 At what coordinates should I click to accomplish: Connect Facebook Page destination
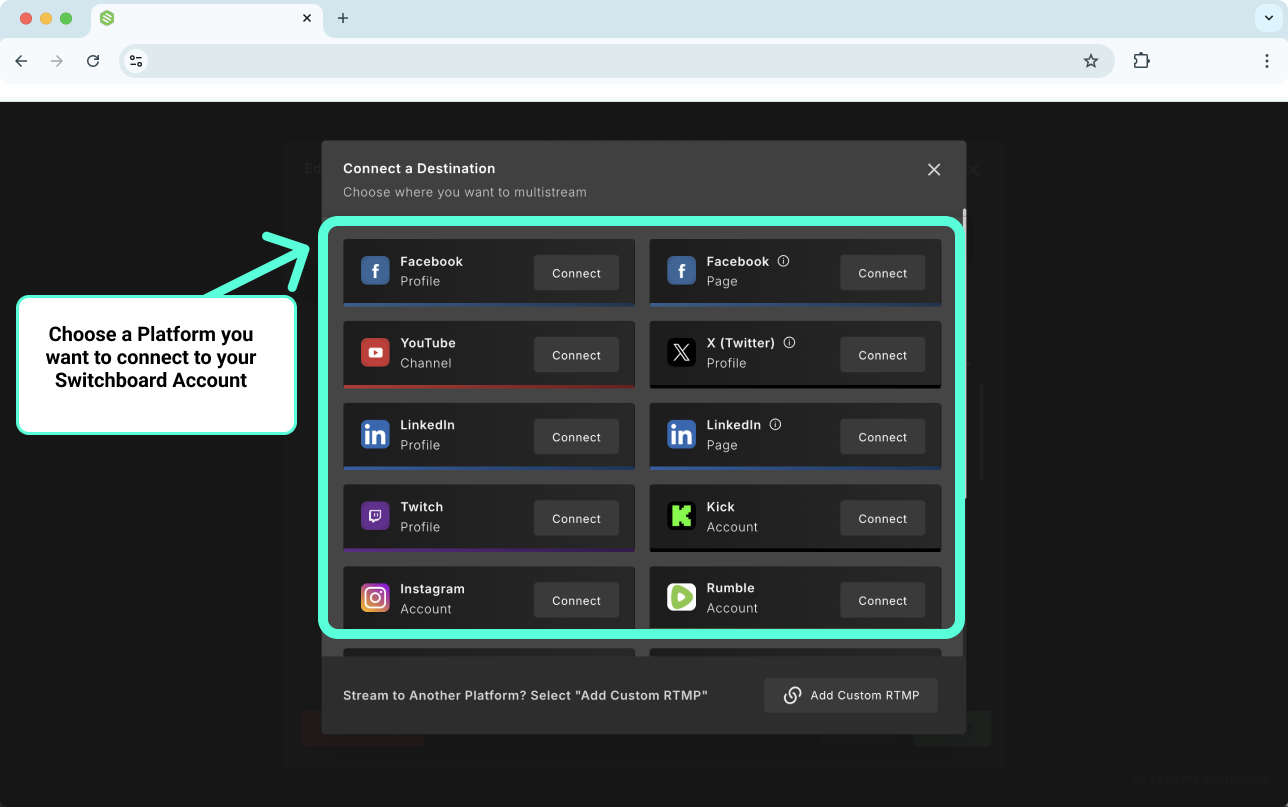(882, 273)
